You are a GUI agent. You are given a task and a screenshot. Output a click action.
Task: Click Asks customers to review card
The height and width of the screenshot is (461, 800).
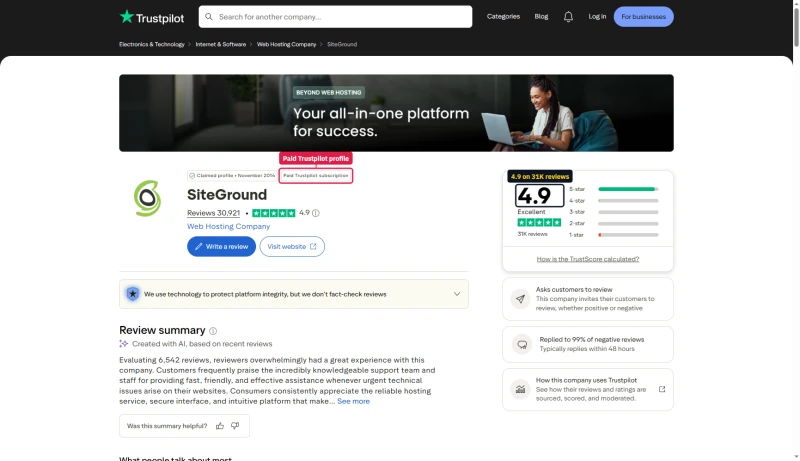click(587, 299)
